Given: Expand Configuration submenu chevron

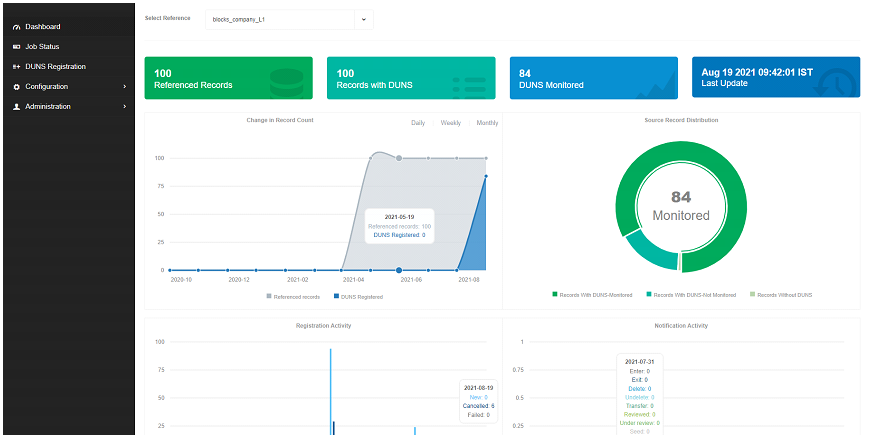Looking at the screenshot, I should click(x=124, y=87).
